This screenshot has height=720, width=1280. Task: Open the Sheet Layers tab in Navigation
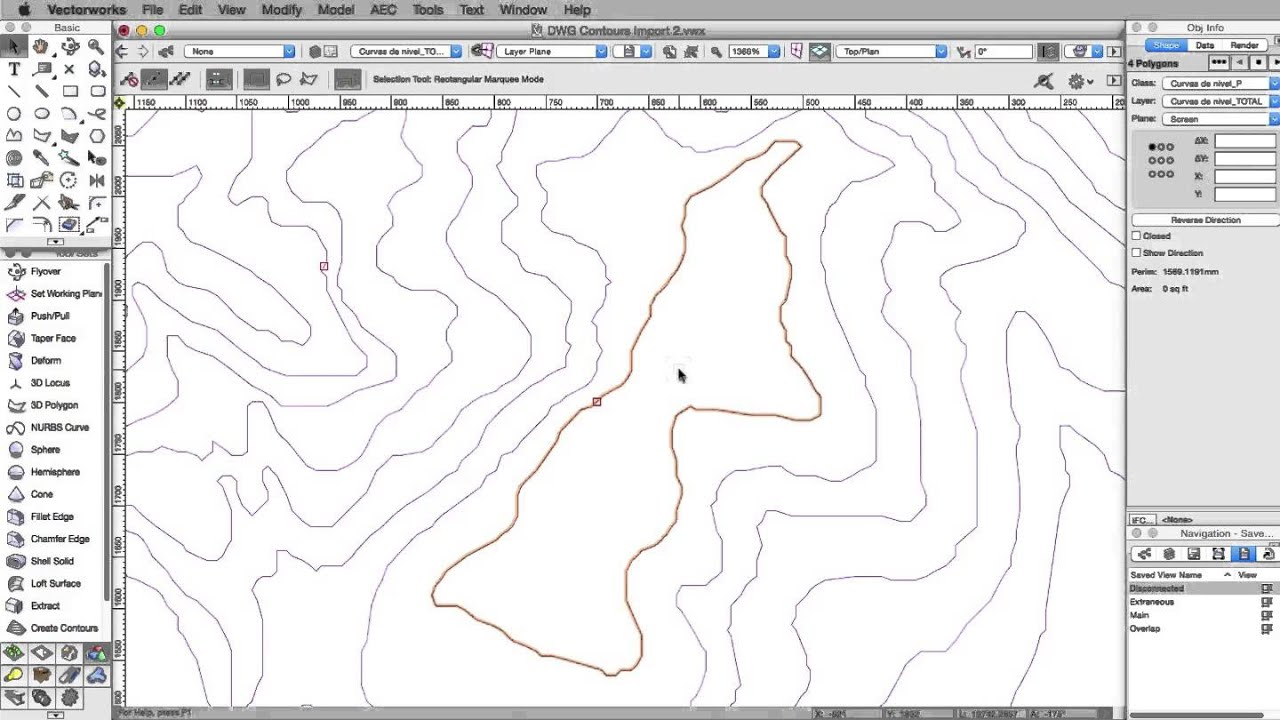pyautogui.click(x=1194, y=553)
